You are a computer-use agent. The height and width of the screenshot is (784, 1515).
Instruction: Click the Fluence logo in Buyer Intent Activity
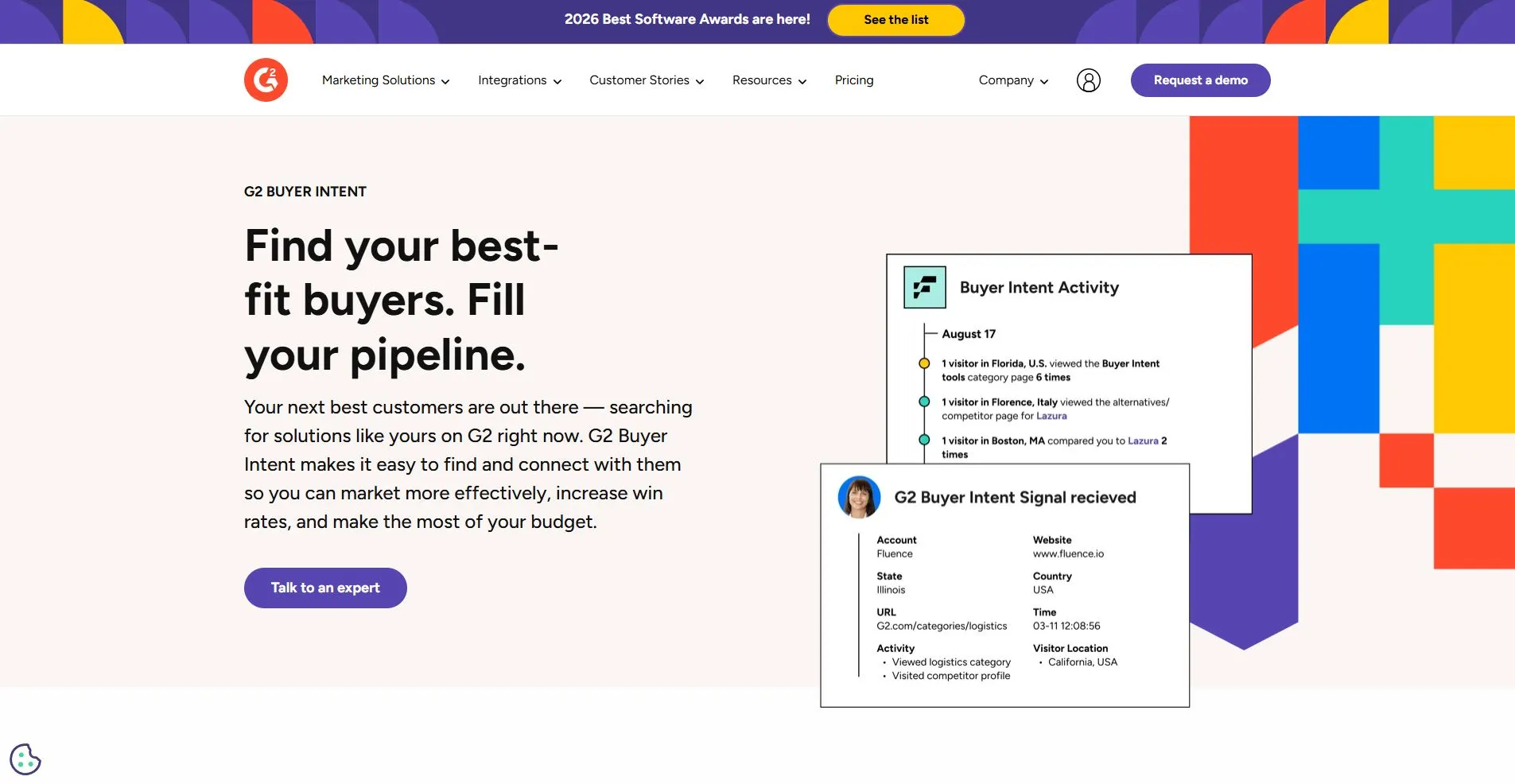(924, 287)
